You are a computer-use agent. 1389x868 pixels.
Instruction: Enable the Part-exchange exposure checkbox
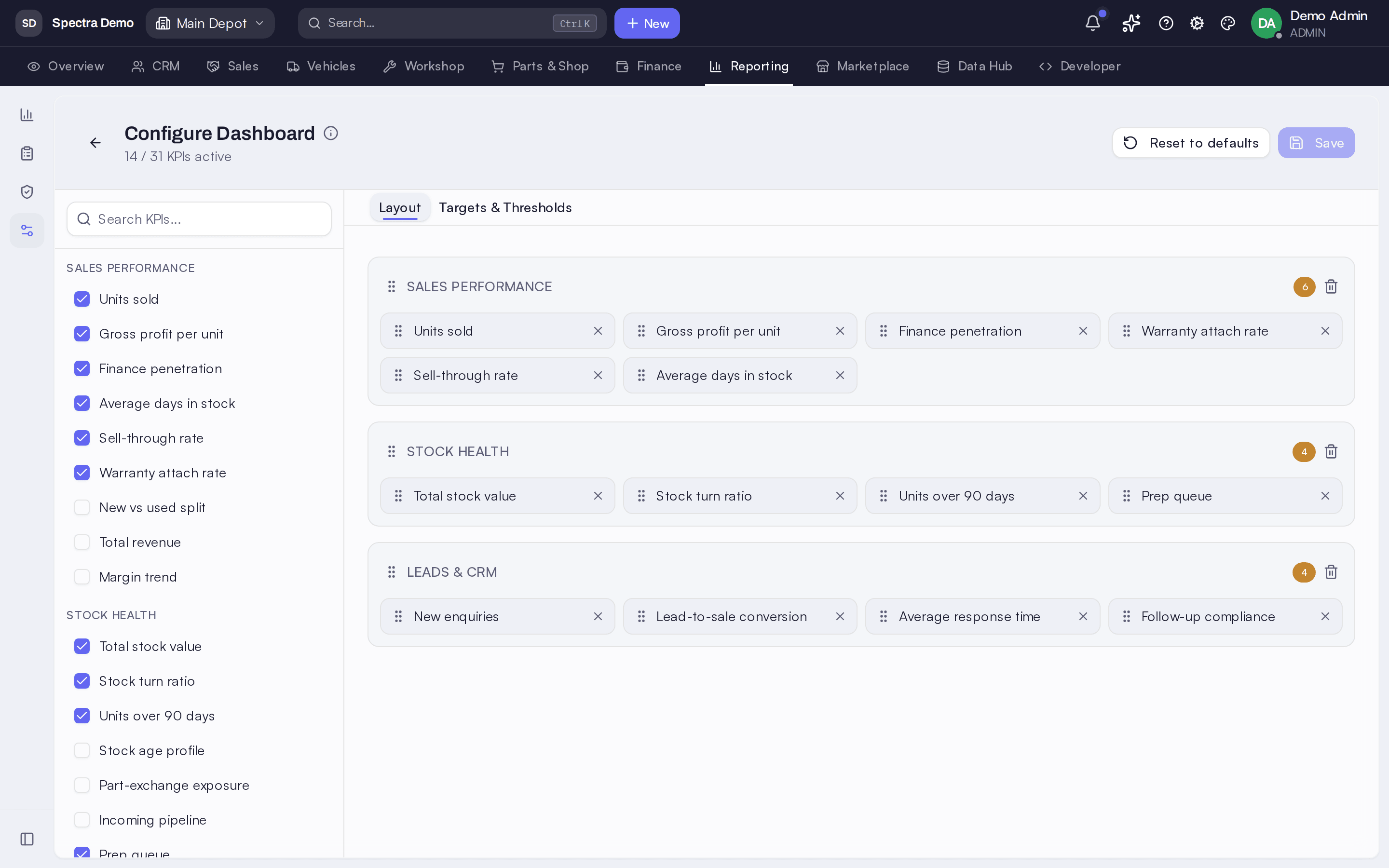coord(82,786)
